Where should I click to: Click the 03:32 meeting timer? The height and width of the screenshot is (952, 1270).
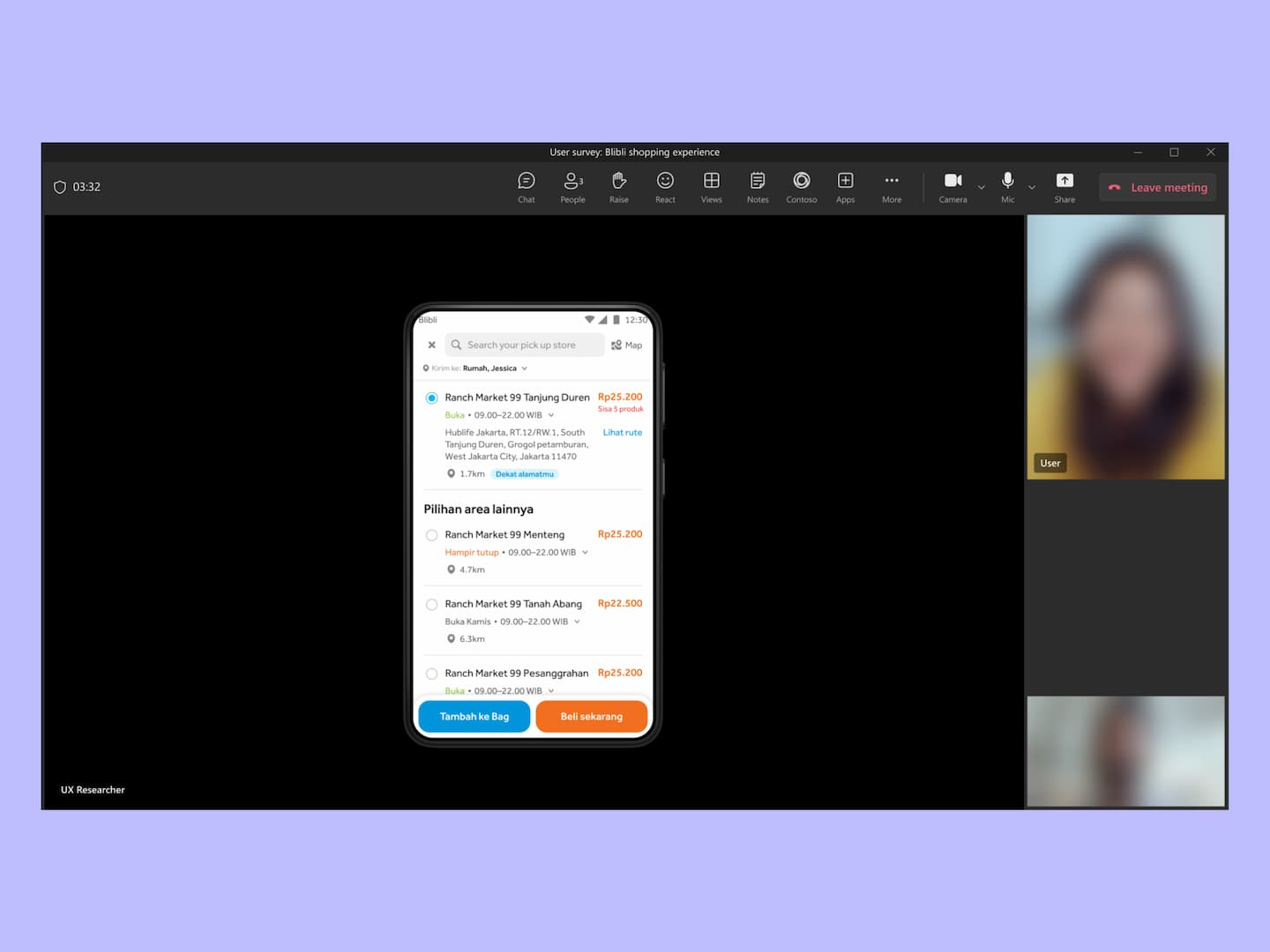click(x=86, y=187)
